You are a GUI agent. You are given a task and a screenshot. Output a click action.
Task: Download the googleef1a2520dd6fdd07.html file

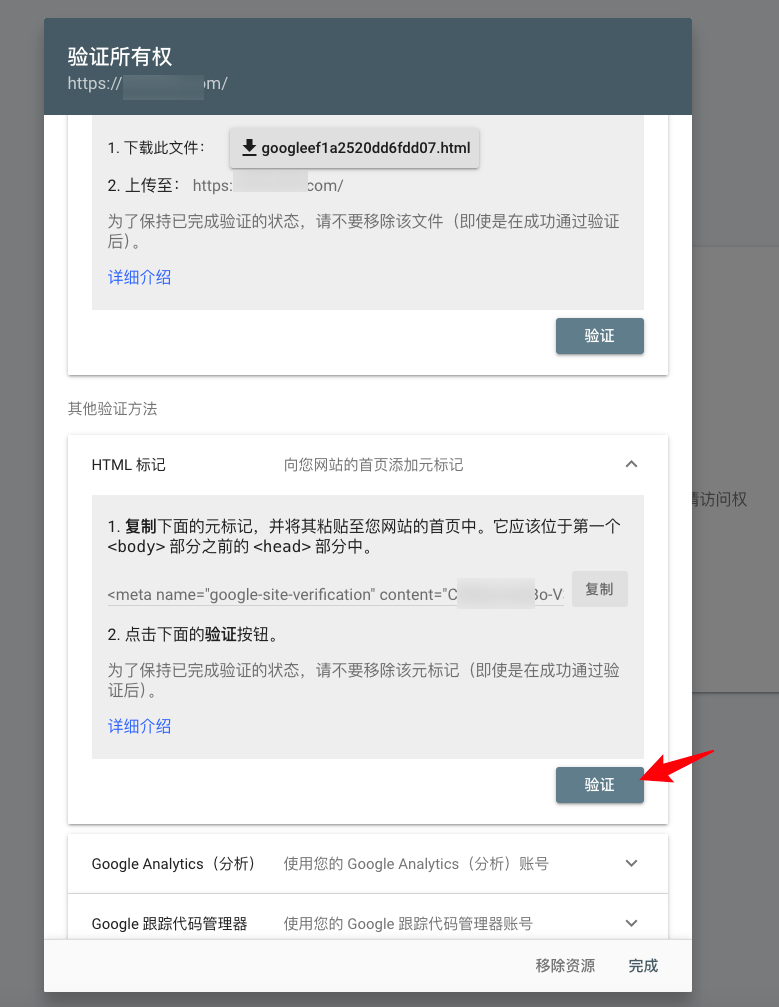point(354,148)
